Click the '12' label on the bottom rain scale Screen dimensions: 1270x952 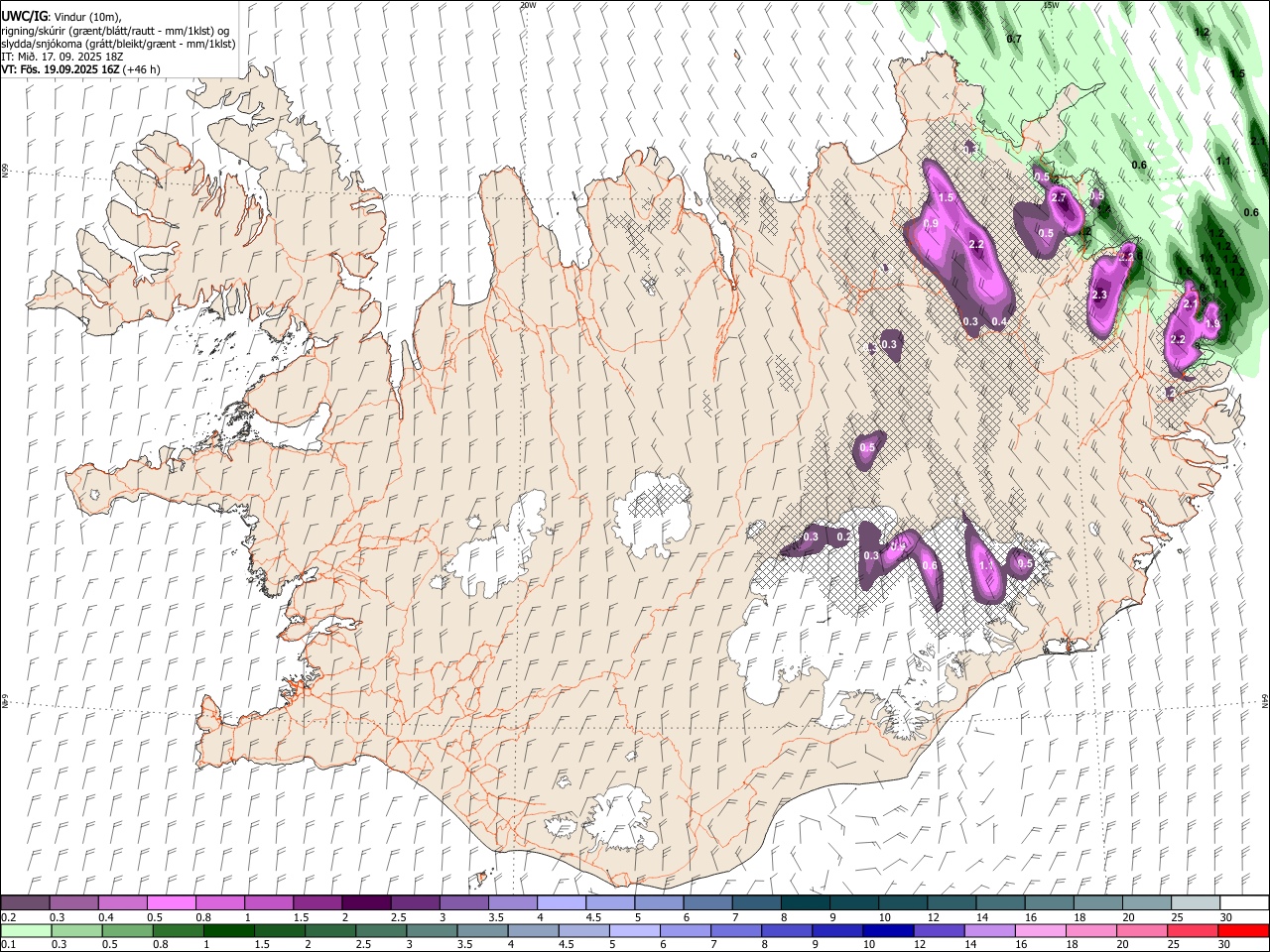click(920, 944)
